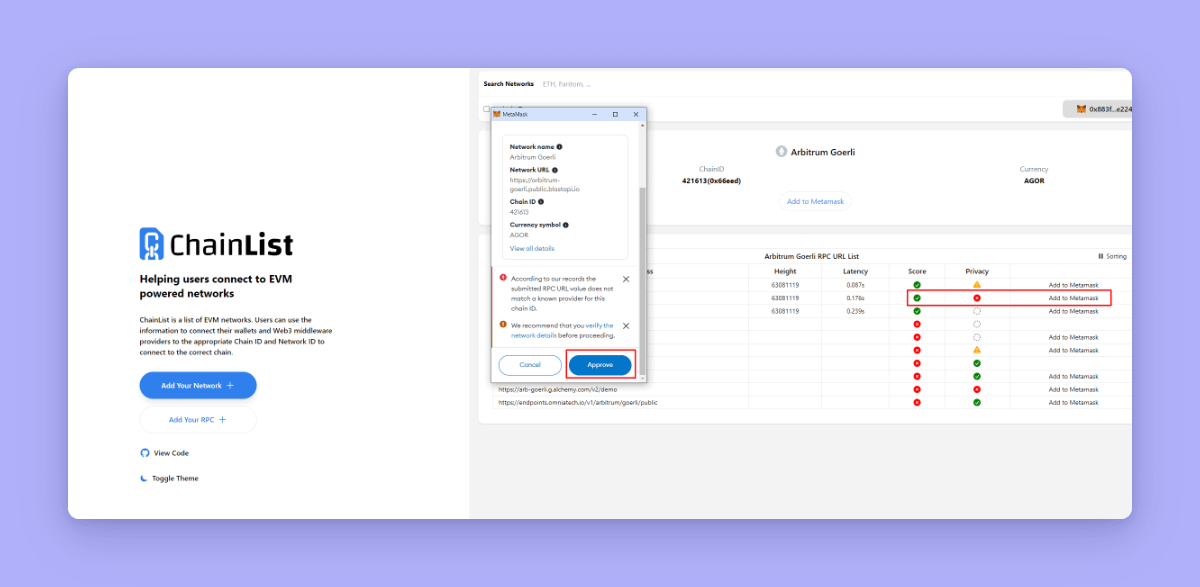The width and height of the screenshot is (1200, 587).
Task: Click the green privacy icon in omniatech.io row
Action: [x=977, y=402]
